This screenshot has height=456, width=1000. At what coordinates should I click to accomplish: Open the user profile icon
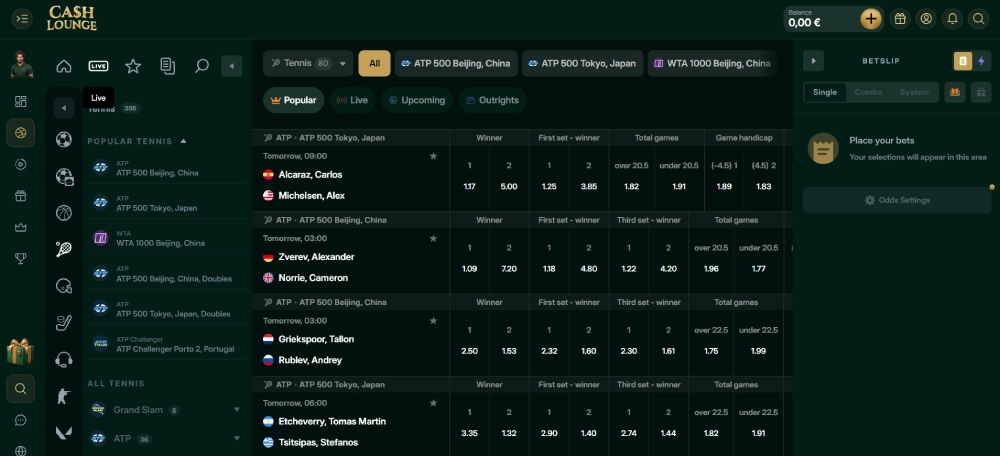click(x=926, y=19)
